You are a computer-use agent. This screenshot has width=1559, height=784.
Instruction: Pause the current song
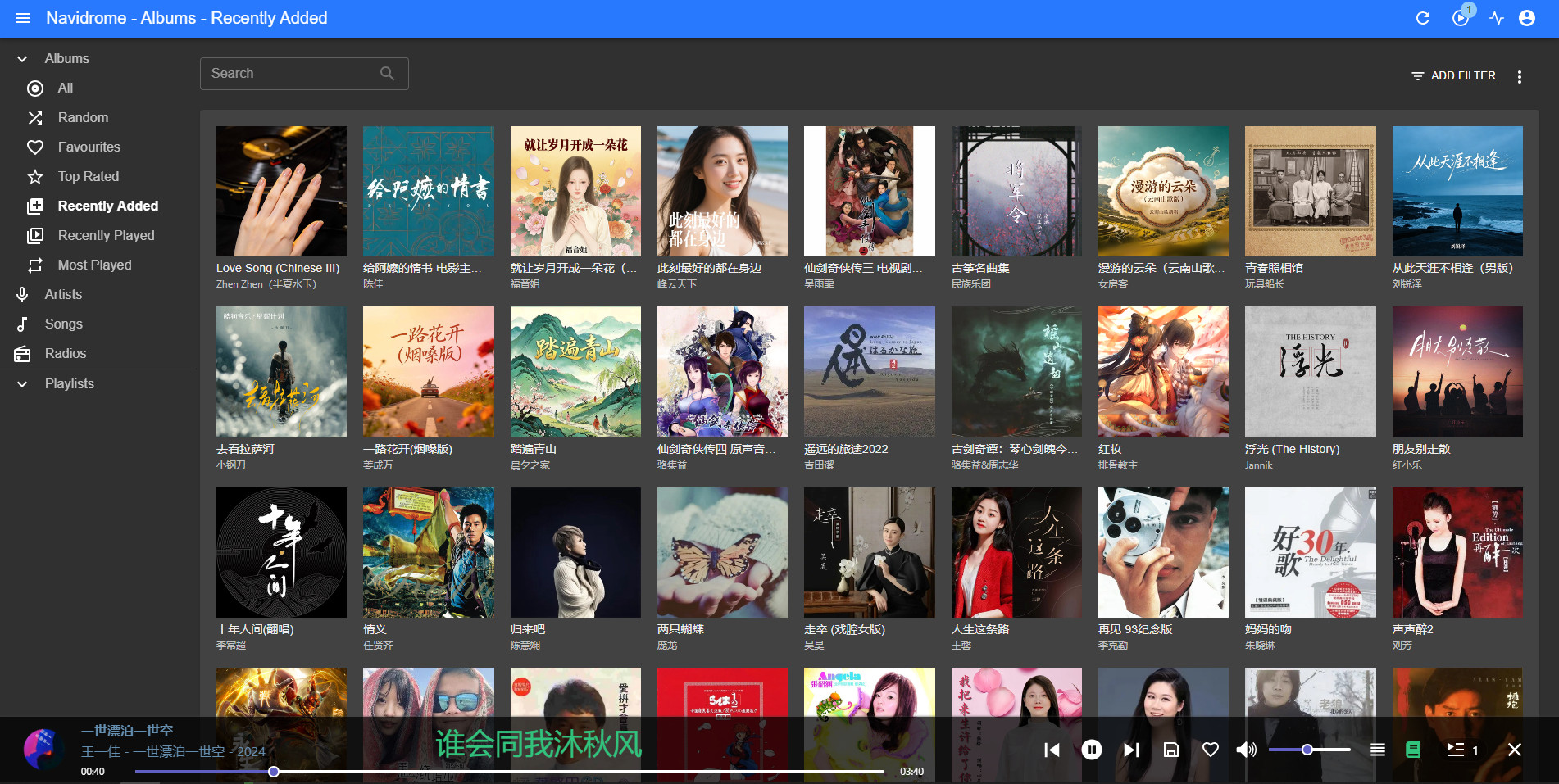[x=1092, y=750]
